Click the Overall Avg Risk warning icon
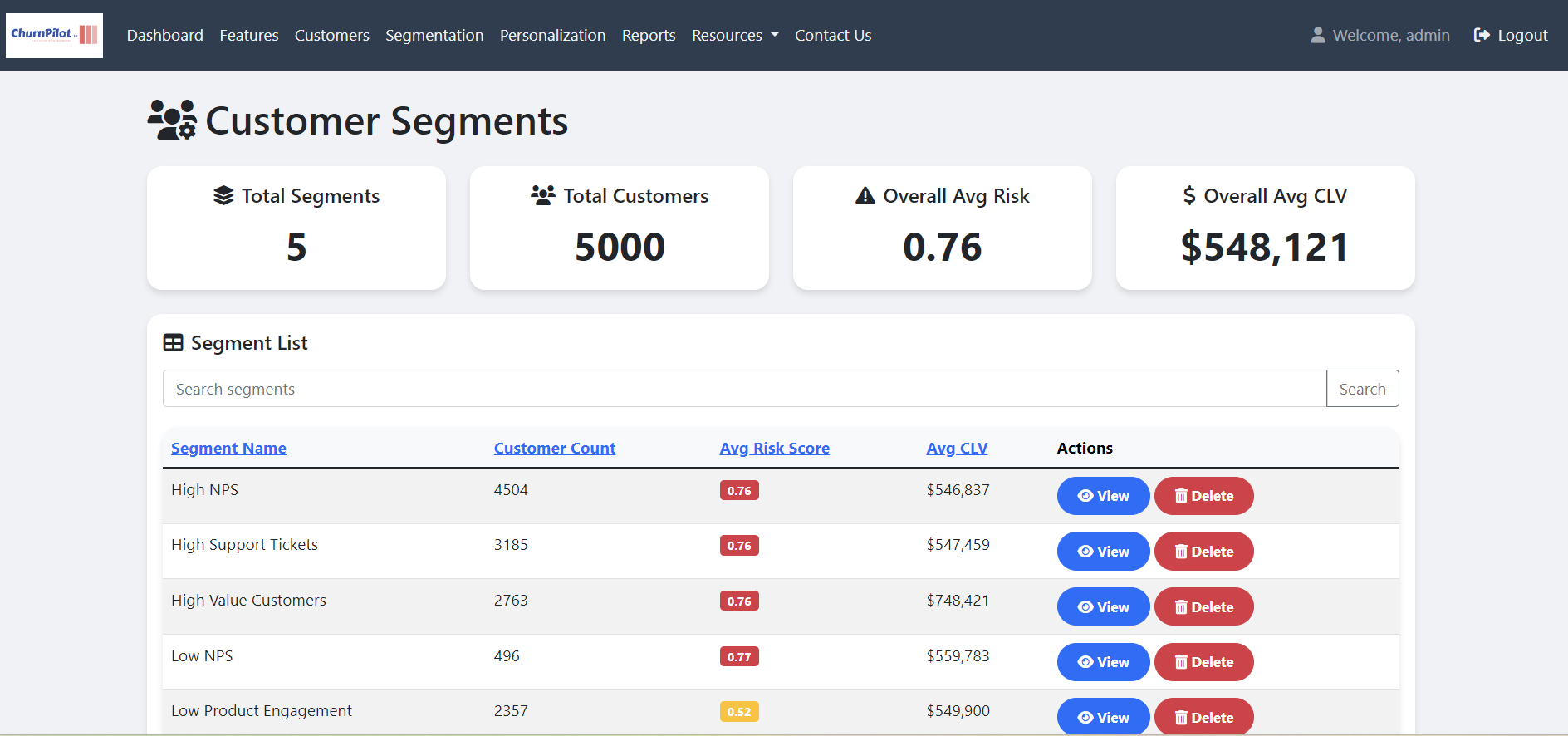Image resolution: width=1568 pixels, height=736 pixels. (865, 195)
